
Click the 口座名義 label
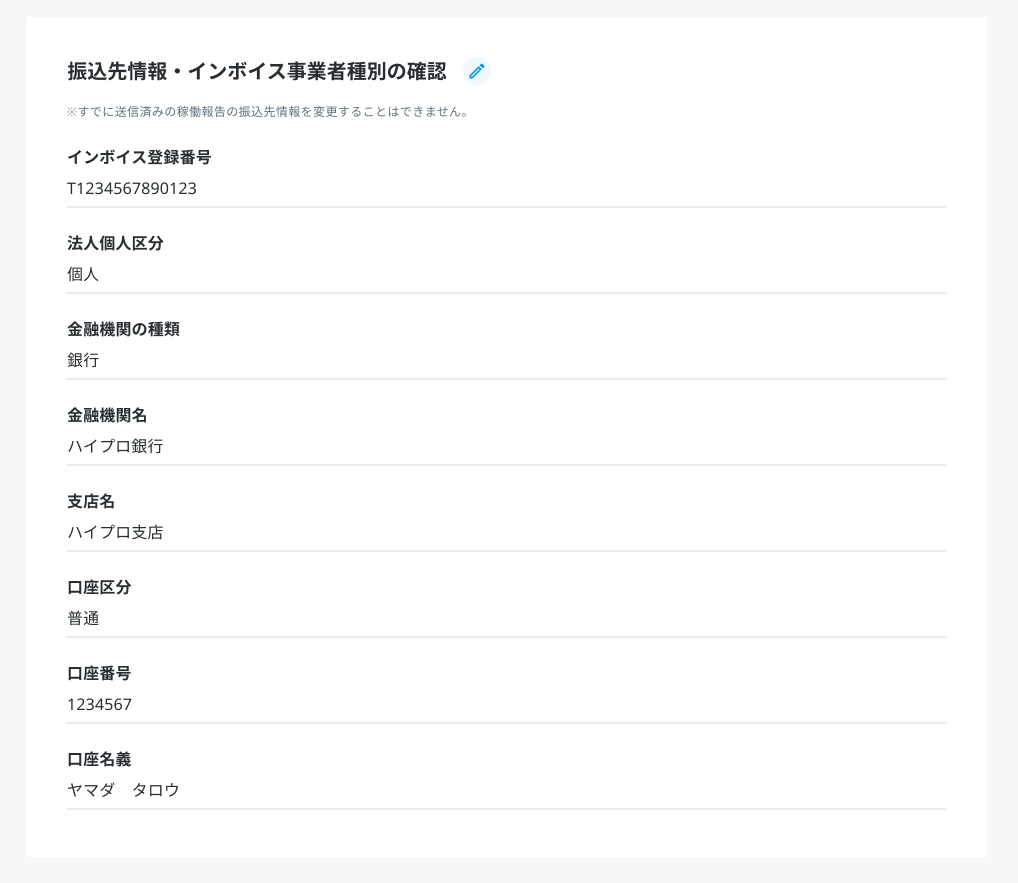(x=99, y=760)
